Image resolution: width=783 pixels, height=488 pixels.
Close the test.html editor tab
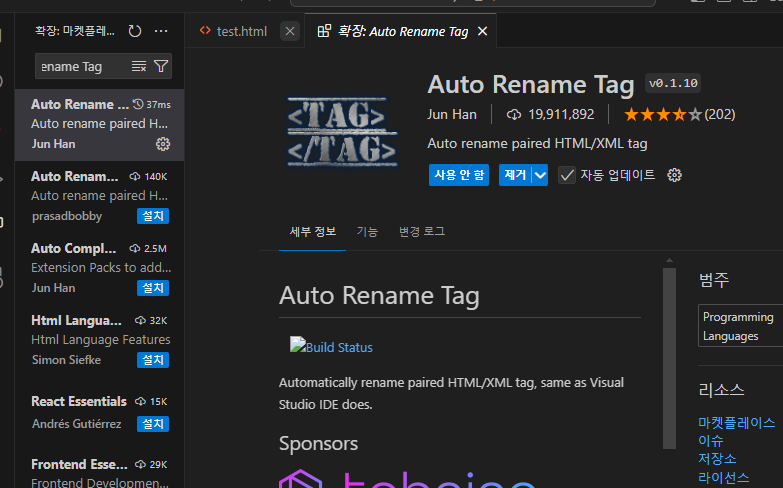point(290,31)
